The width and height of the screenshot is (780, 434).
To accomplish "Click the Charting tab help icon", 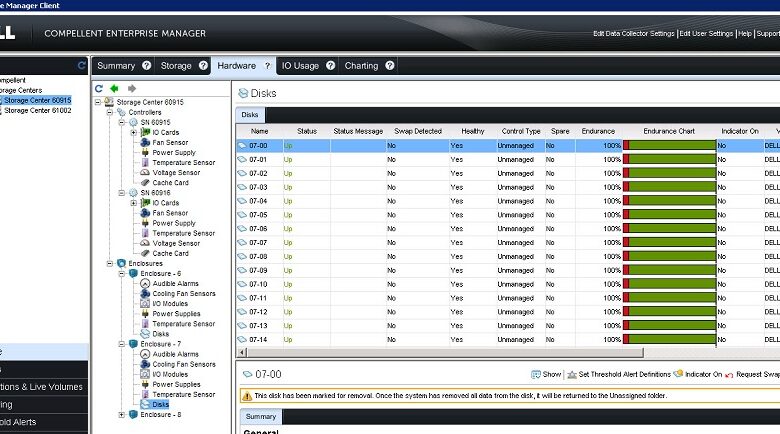I will click(x=390, y=65).
